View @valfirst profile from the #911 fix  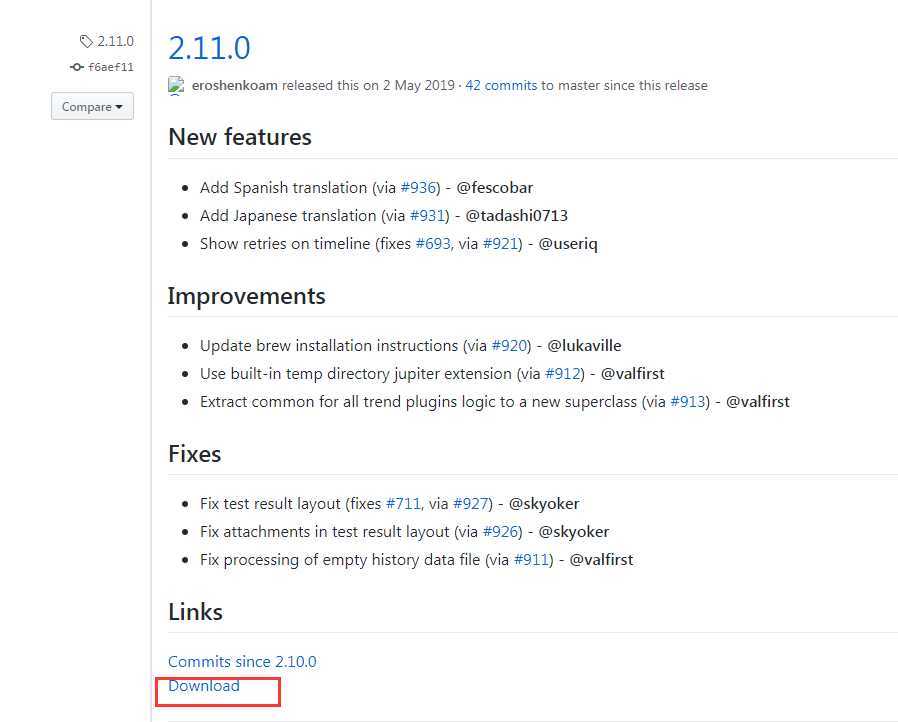click(601, 560)
